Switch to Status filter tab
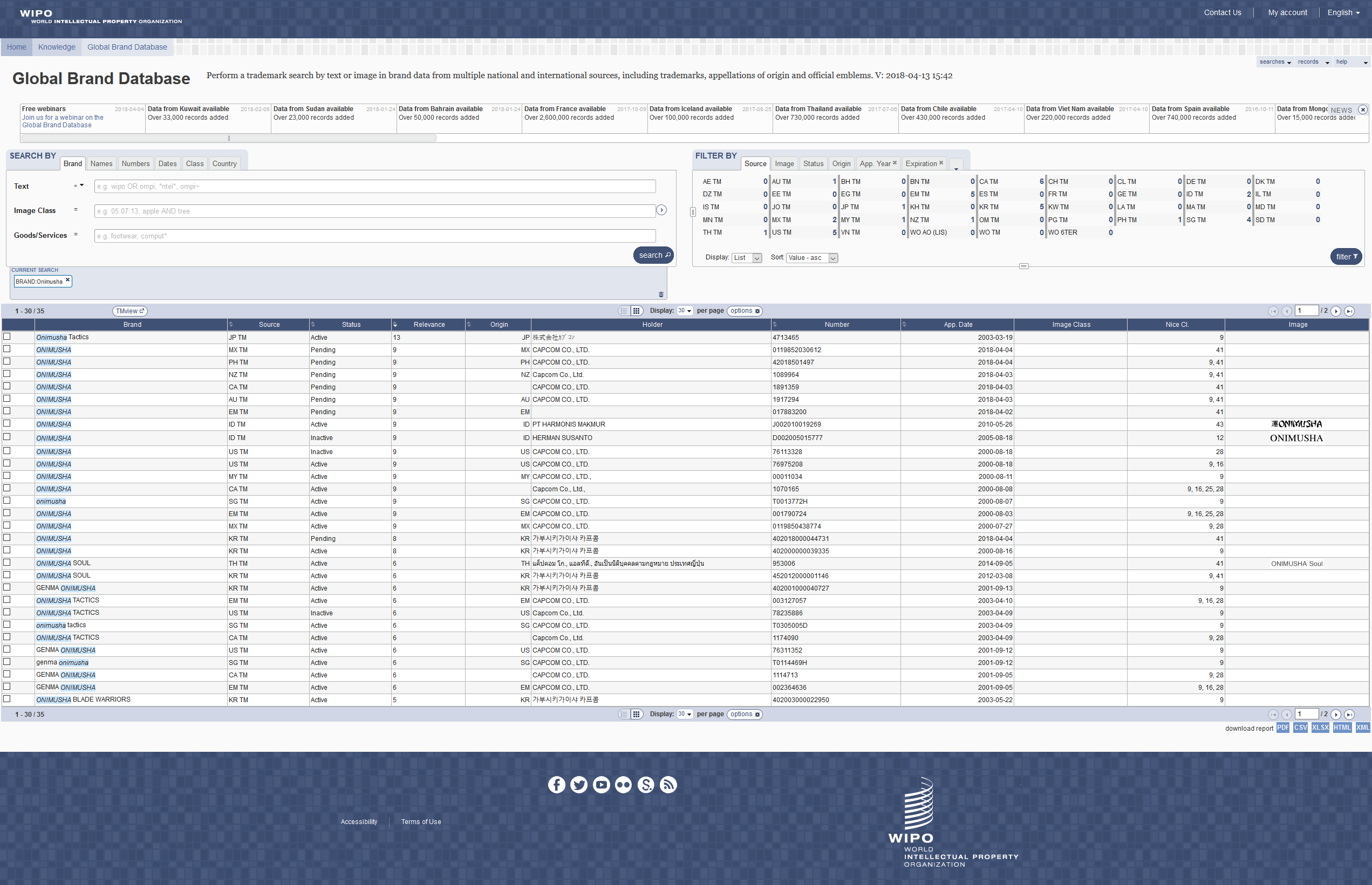Screen dimensions: 1372x885 click(x=813, y=164)
